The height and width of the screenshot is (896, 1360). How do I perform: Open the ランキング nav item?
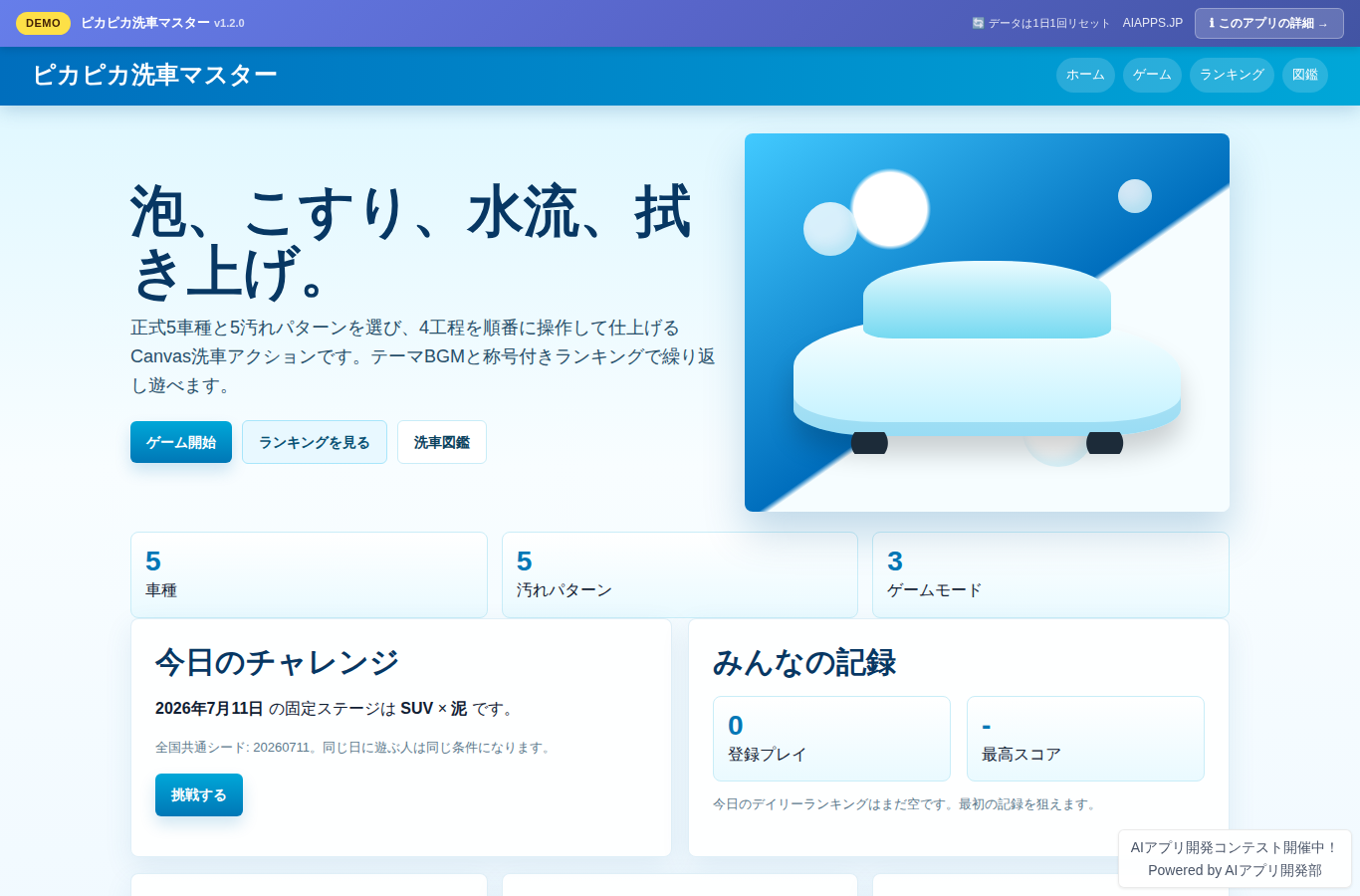pos(1232,75)
